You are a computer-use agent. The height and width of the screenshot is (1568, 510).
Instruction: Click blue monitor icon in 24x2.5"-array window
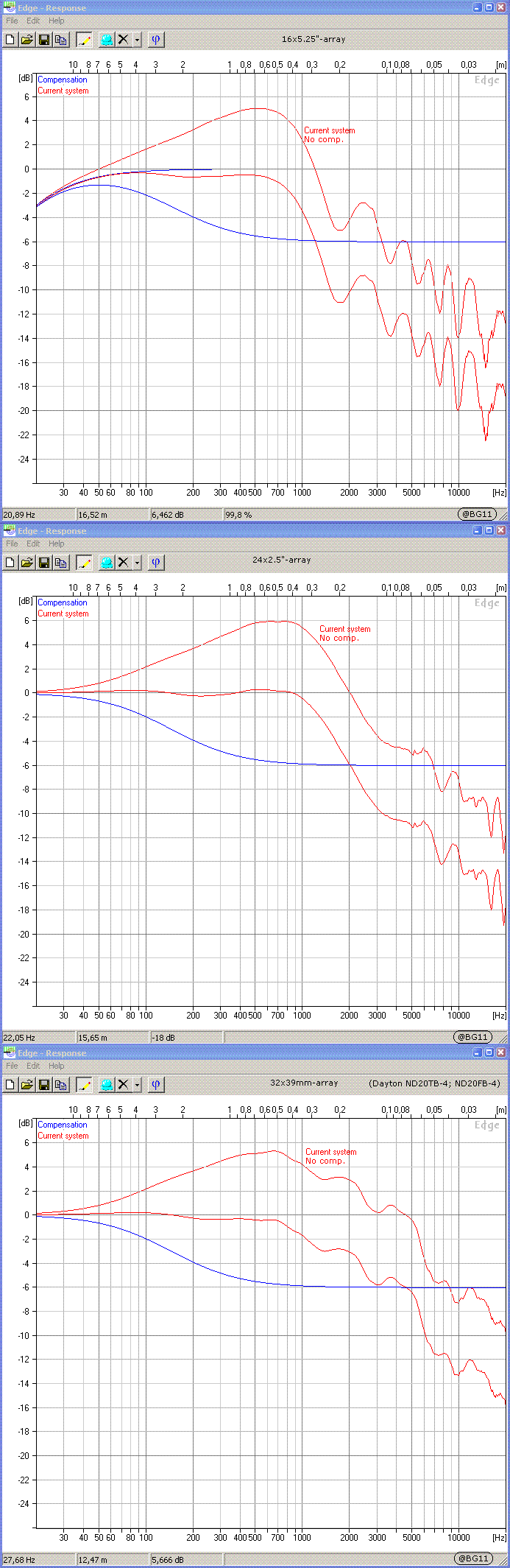click(107, 563)
